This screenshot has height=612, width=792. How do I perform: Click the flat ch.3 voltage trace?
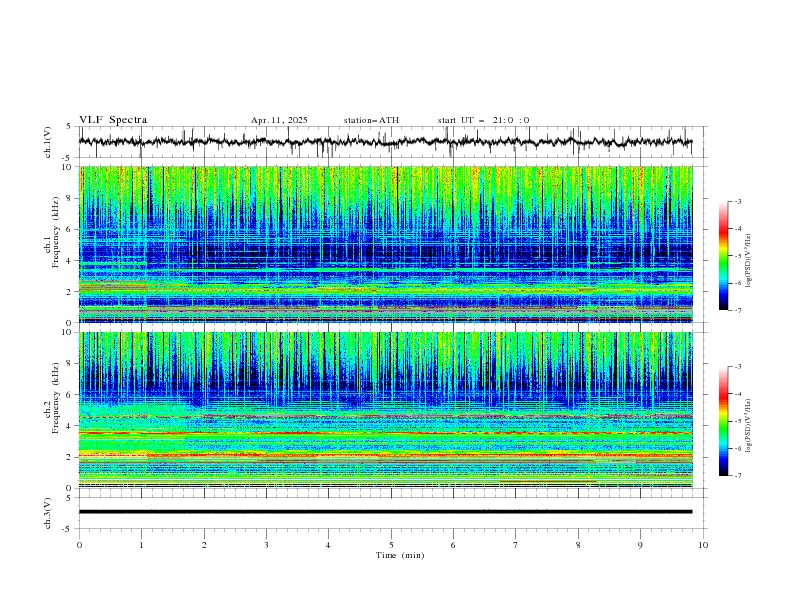point(385,512)
